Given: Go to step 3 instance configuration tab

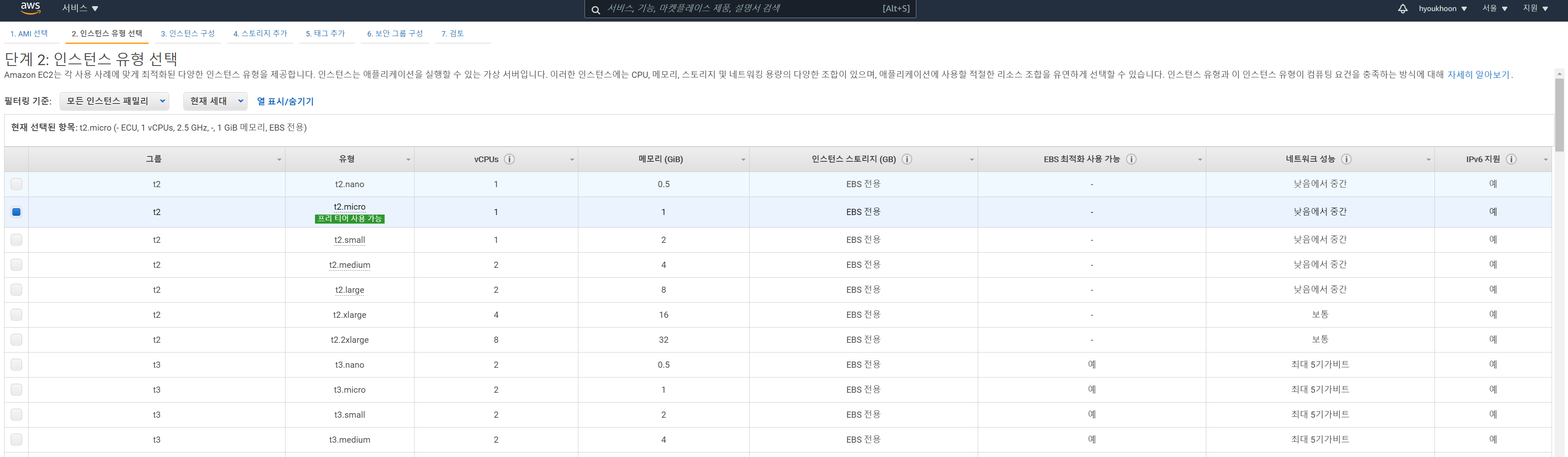Looking at the screenshot, I should click(x=188, y=34).
